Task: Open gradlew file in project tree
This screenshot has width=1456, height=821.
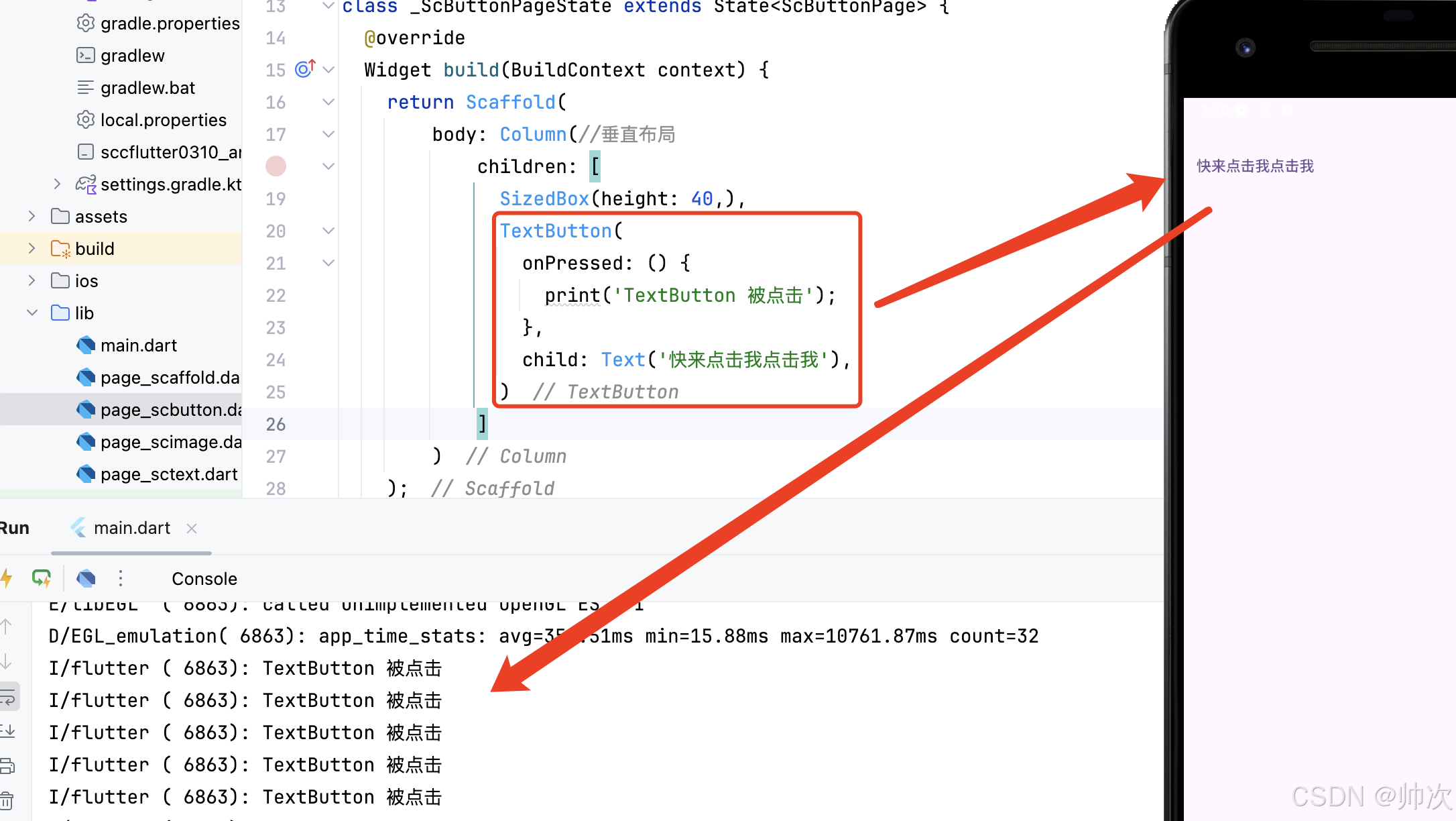Action: coord(121,56)
